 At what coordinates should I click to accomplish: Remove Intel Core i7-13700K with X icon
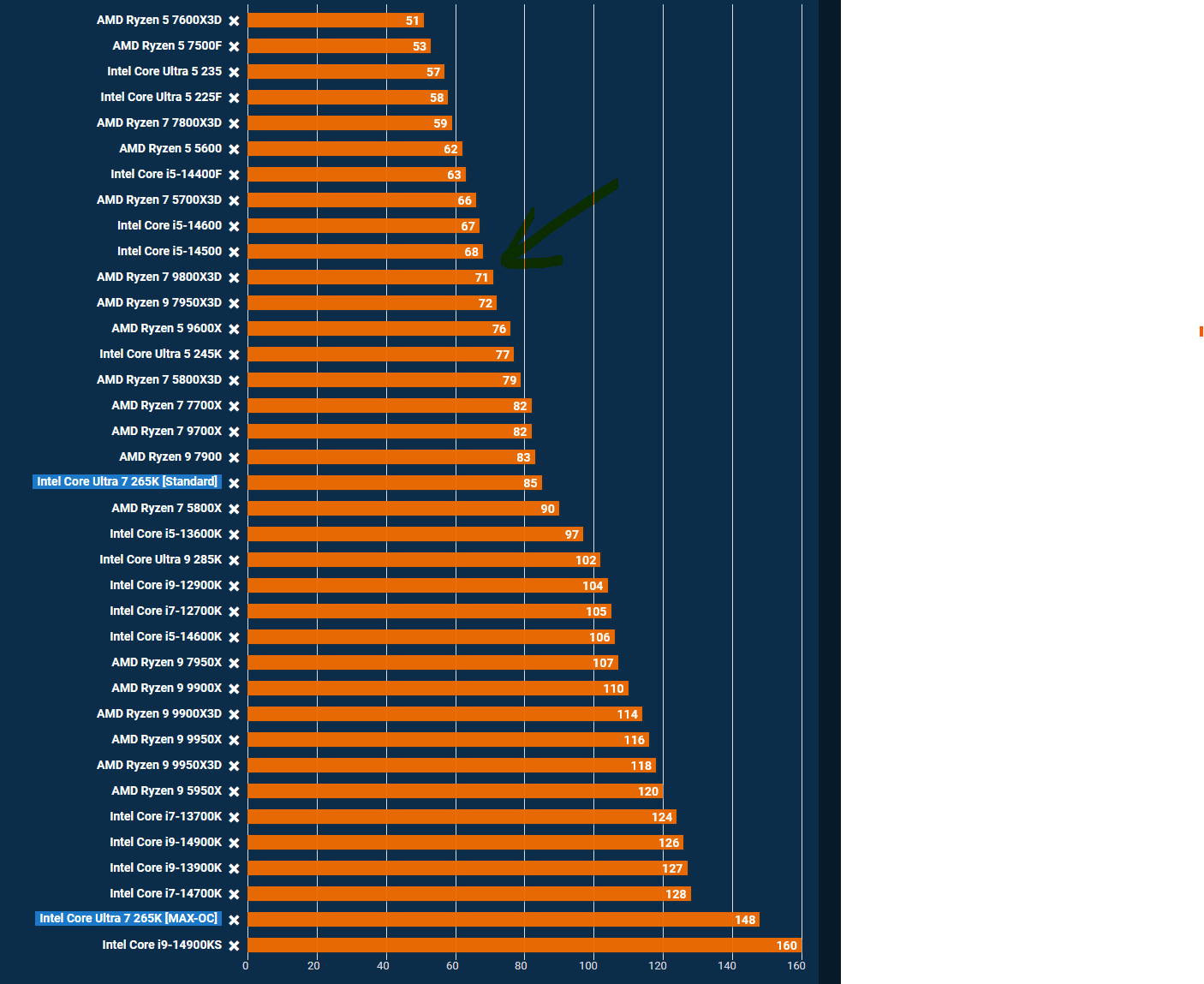pos(234,817)
